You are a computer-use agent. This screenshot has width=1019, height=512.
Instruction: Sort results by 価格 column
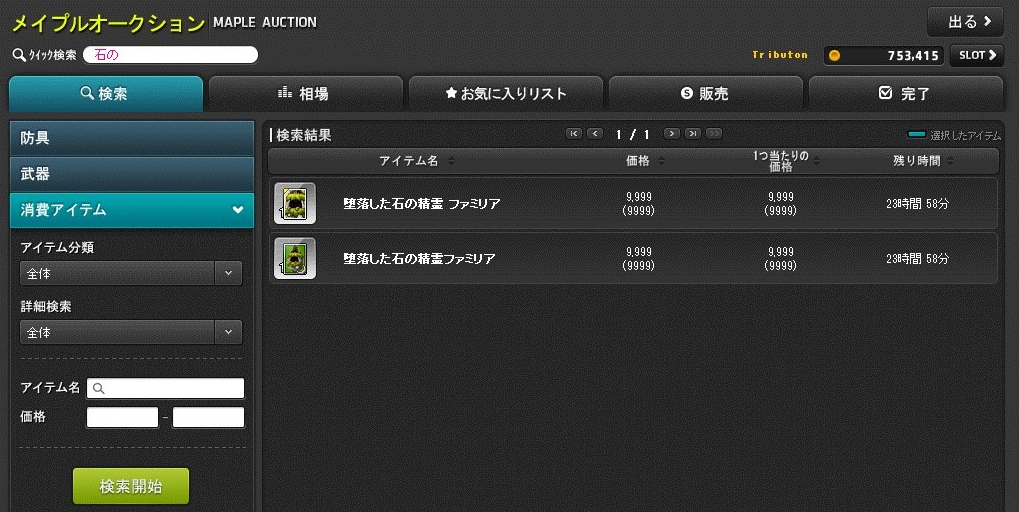click(645, 160)
